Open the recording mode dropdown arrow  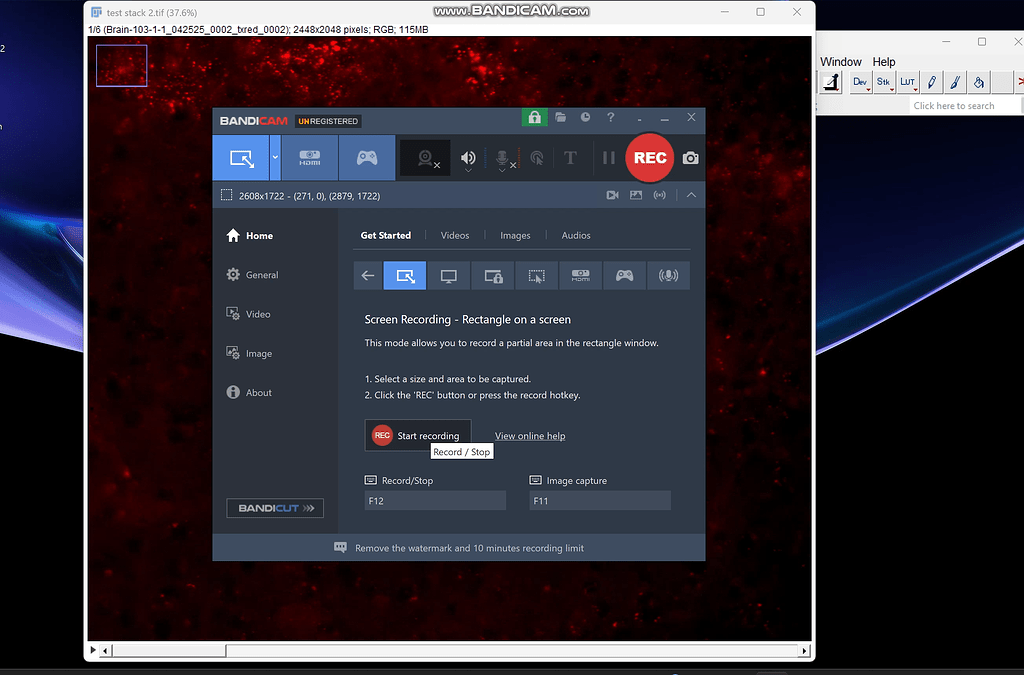point(273,158)
